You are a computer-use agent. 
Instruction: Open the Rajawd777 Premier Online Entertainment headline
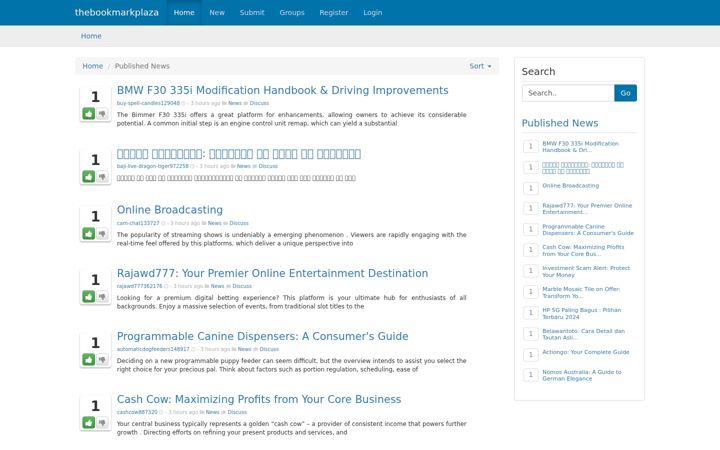(272, 273)
